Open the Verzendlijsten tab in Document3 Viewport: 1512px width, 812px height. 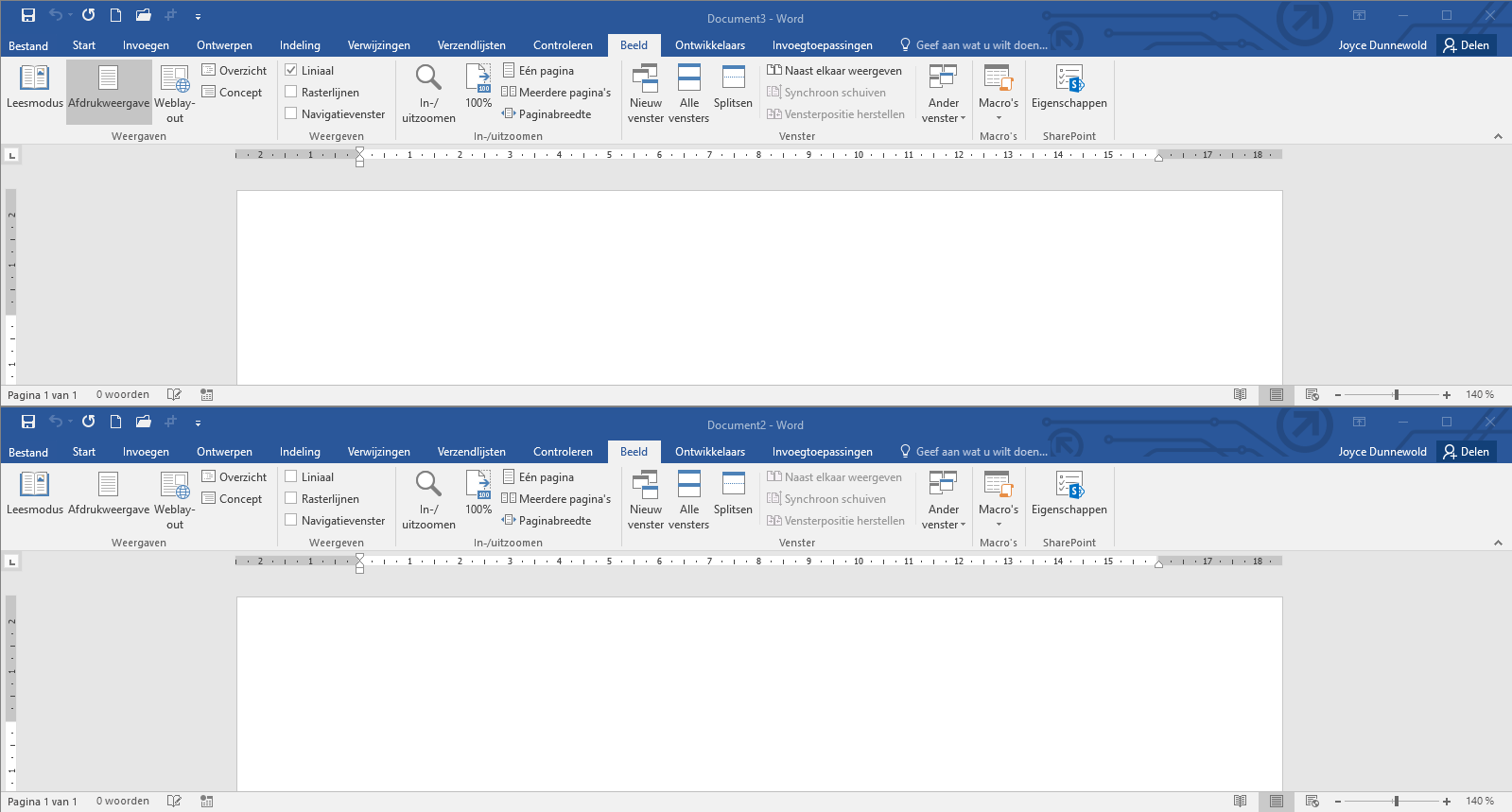pos(471,45)
